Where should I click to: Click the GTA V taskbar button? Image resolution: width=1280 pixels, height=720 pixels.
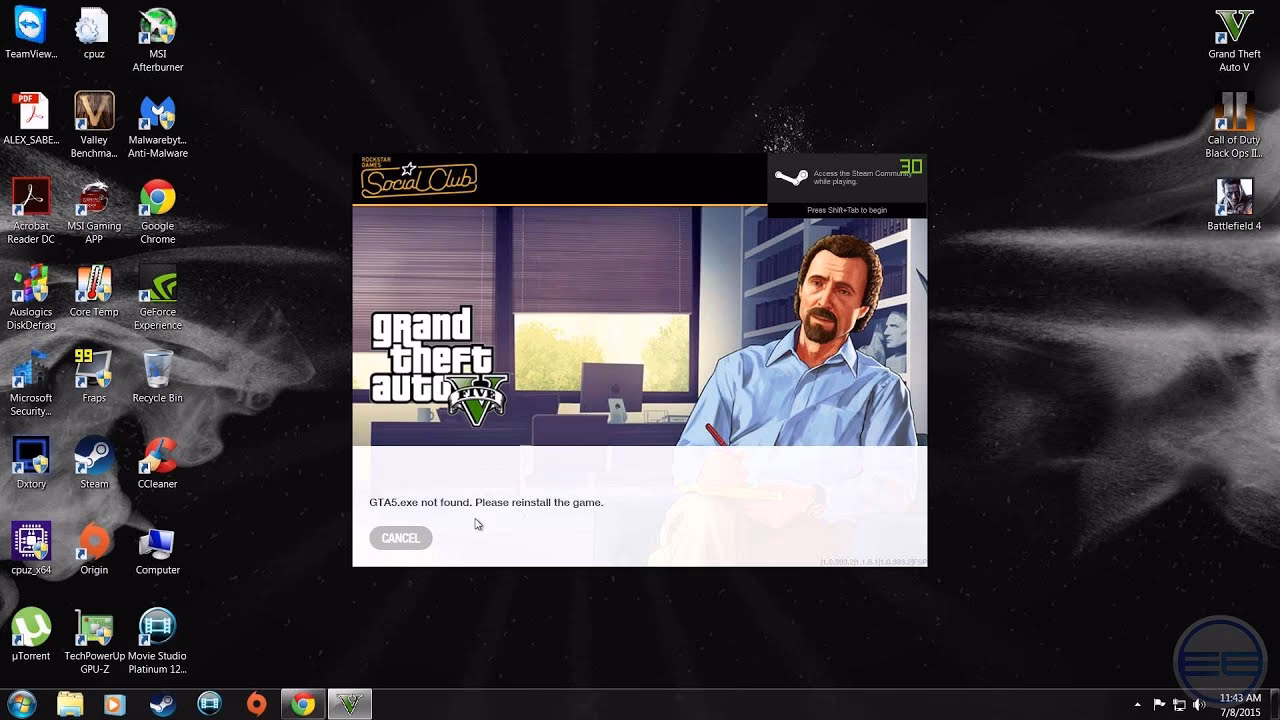click(349, 704)
